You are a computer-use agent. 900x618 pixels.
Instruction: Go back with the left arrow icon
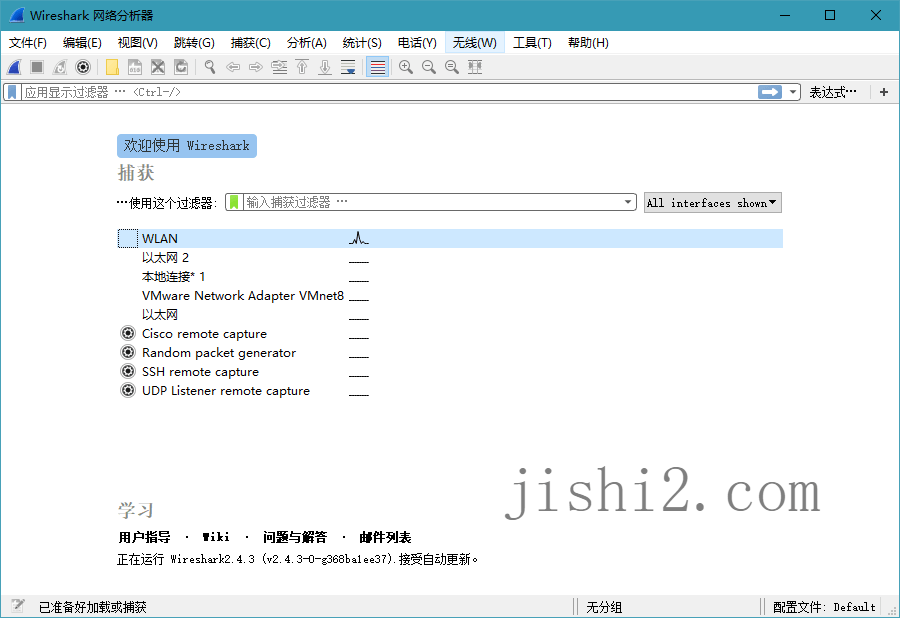(233, 67)
